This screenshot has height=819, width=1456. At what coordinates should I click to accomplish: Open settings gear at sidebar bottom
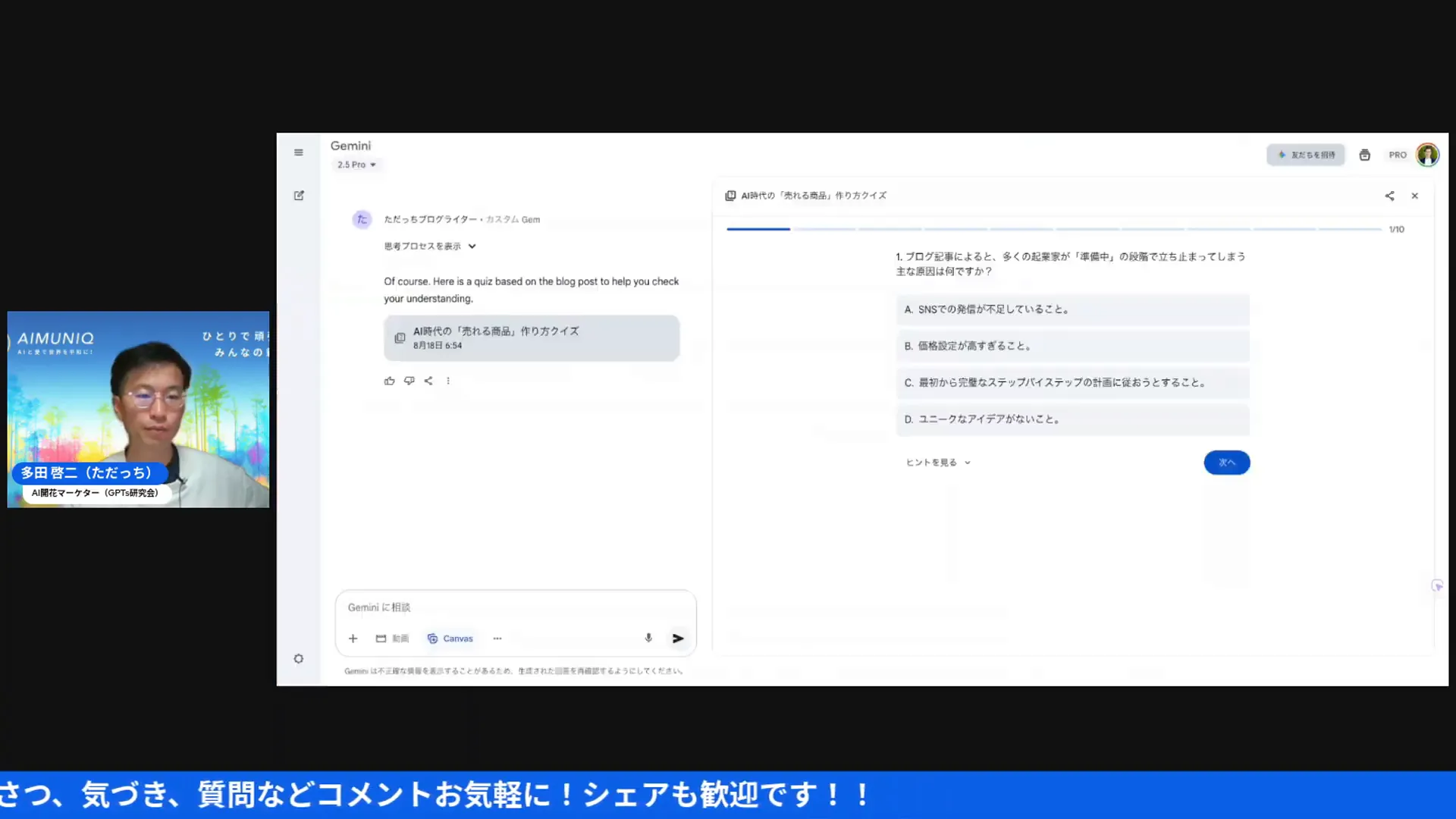tap(299, 658)
